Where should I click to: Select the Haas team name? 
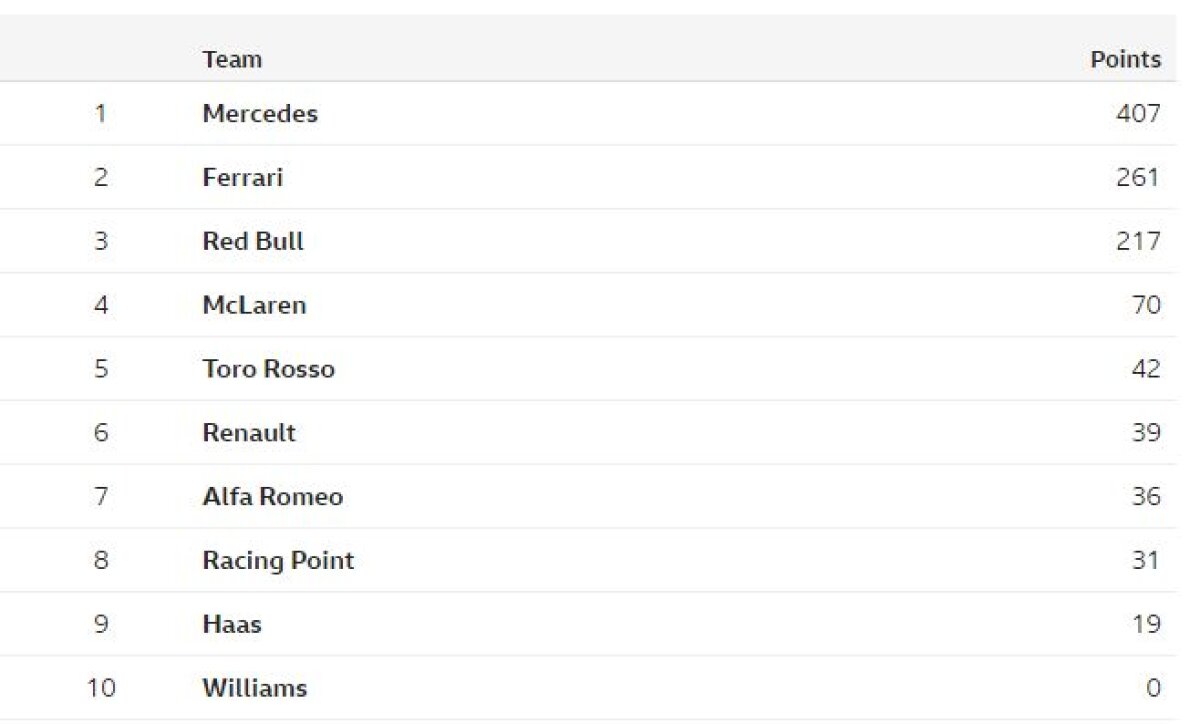coord(232,625)
